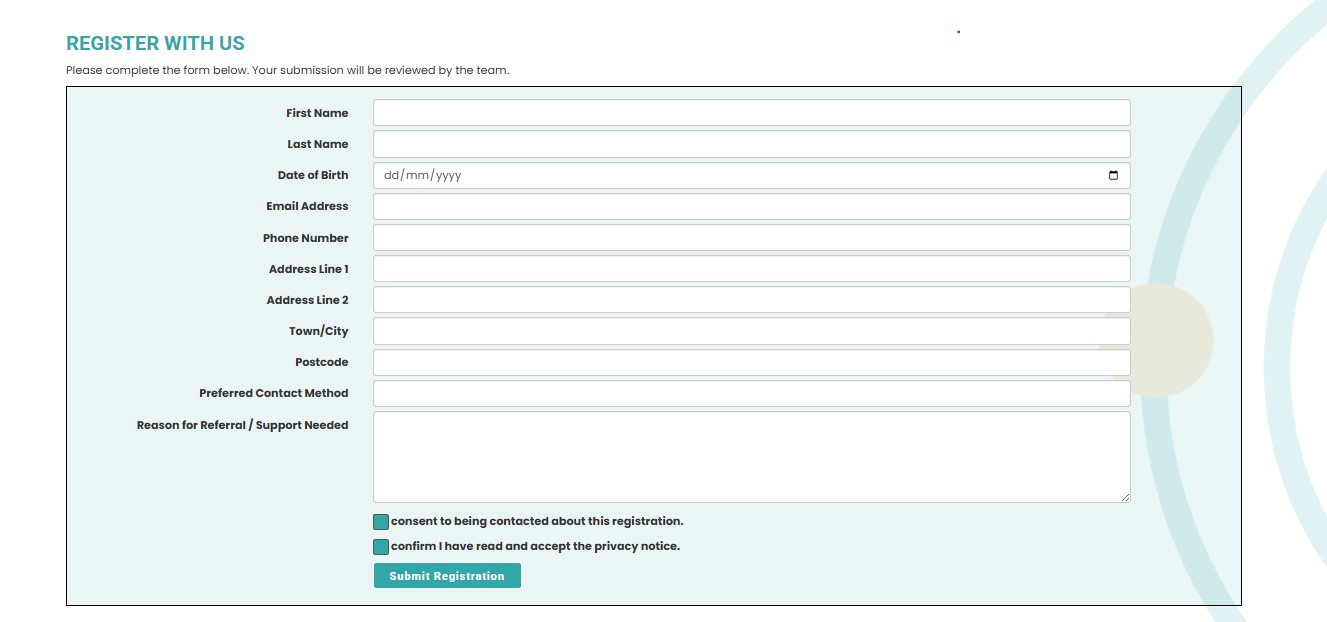Focus the First Name input field
This screenshot has height=622, width=1327.
pos(752,113)
